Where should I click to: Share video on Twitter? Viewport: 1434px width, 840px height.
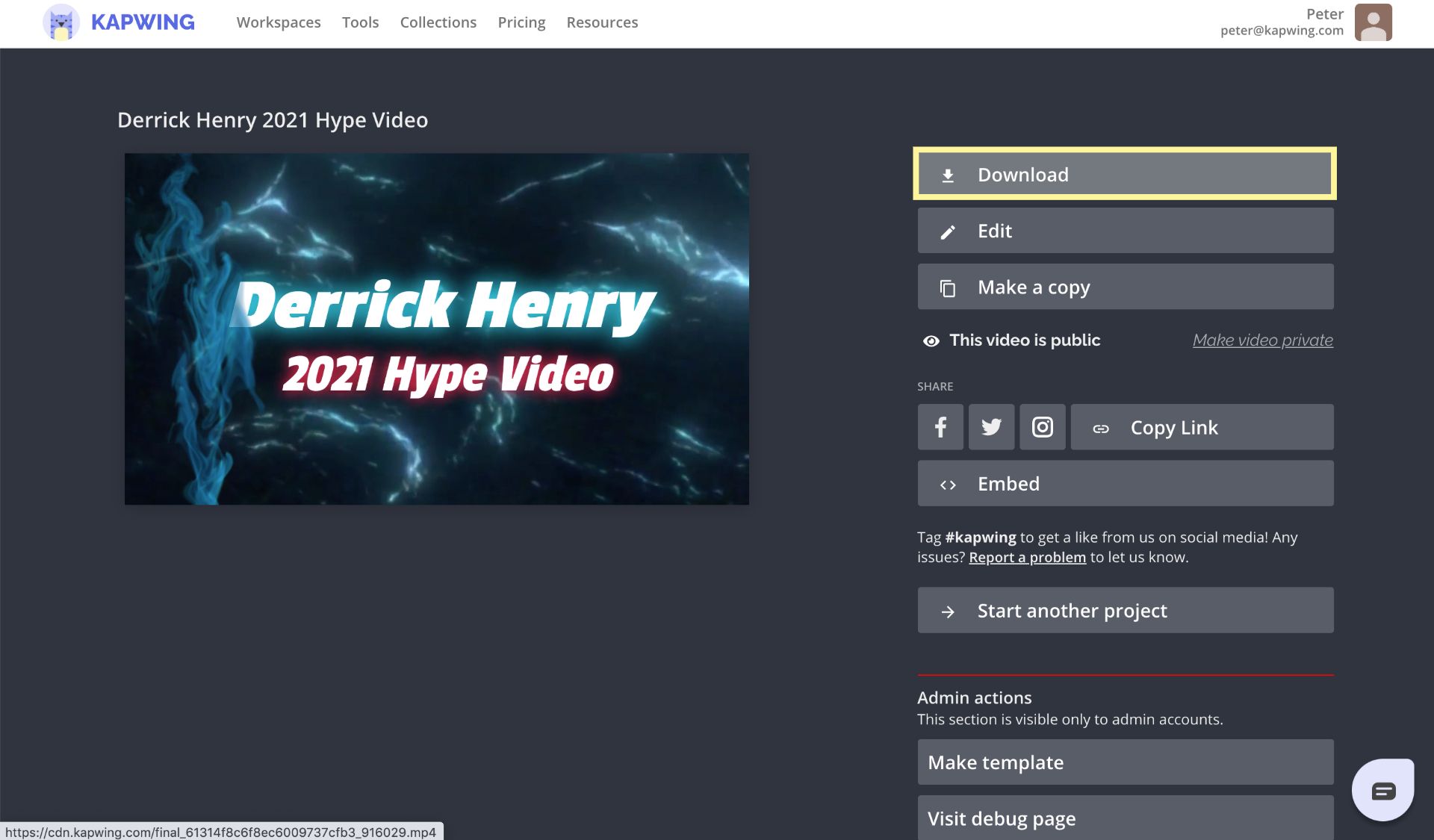pos(991,427)
